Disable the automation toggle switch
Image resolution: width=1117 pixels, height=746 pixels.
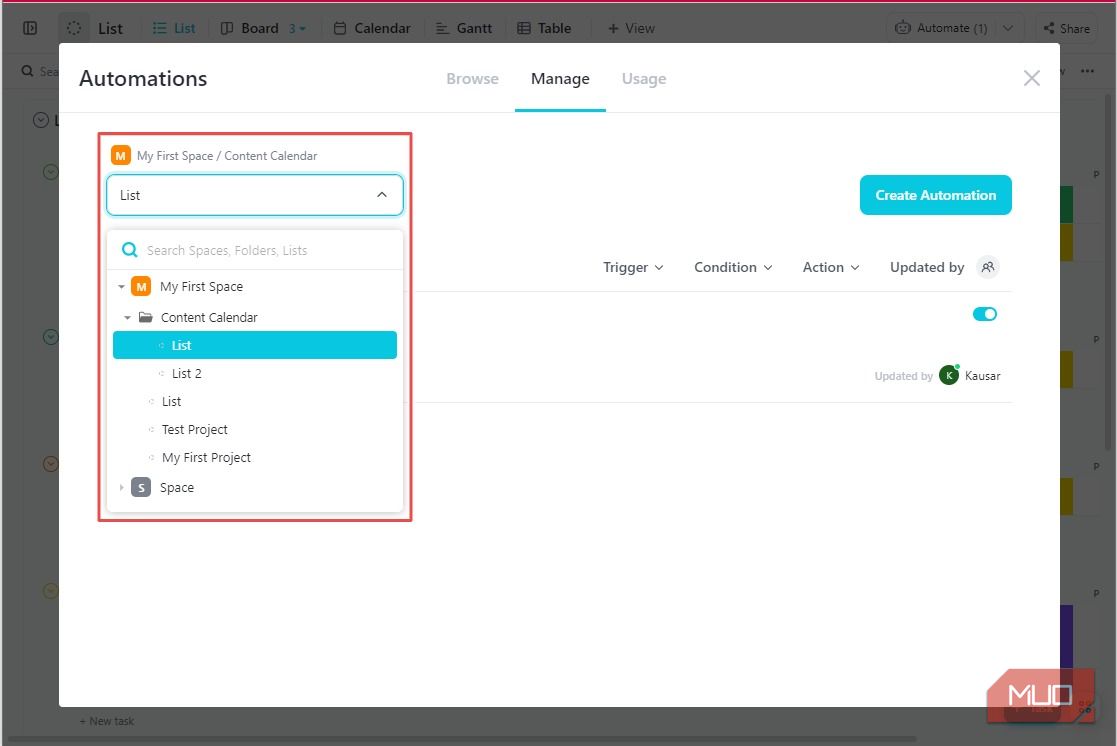[x=984, y=314]
